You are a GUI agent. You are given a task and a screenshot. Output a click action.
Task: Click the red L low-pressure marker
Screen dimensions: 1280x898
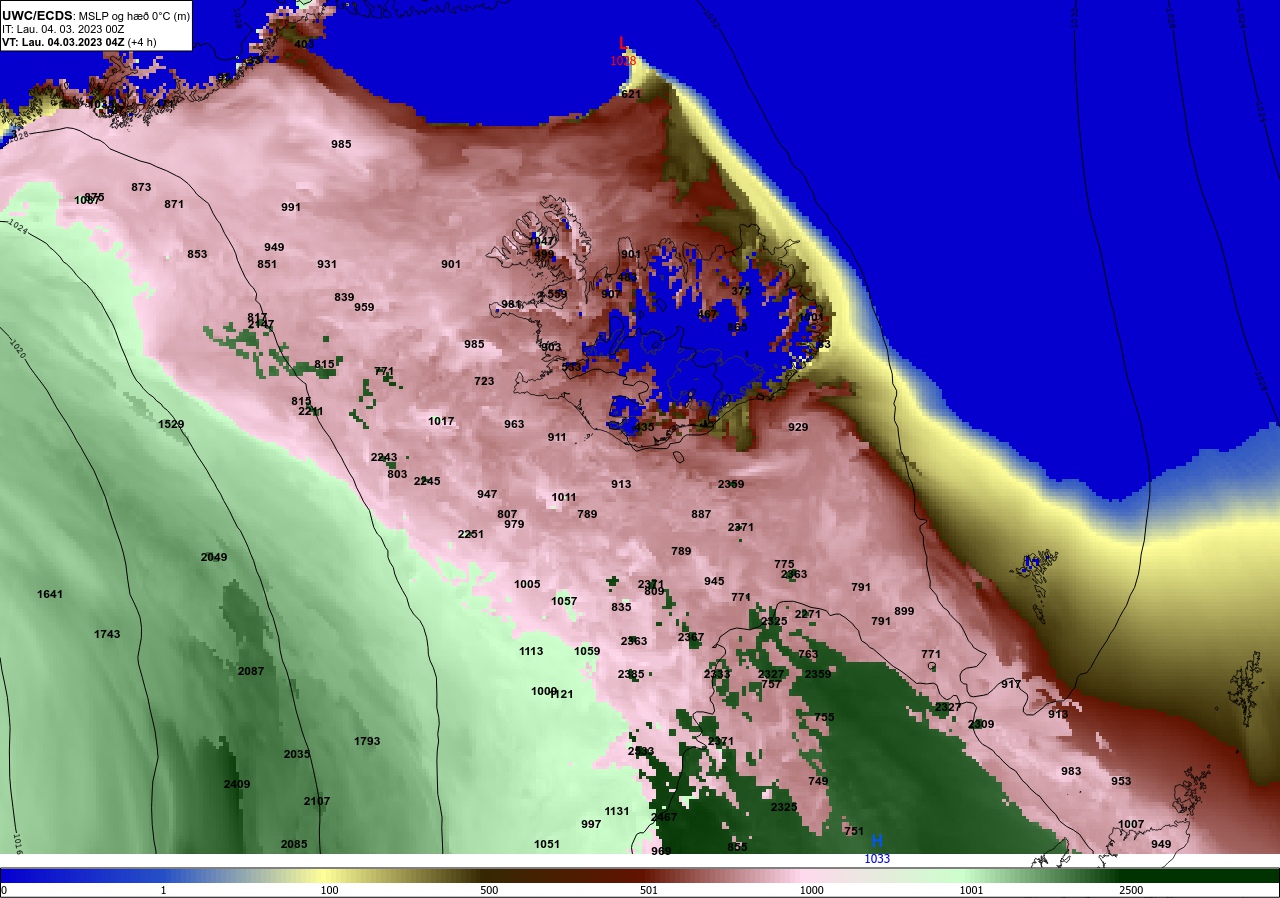coord(623,44)
